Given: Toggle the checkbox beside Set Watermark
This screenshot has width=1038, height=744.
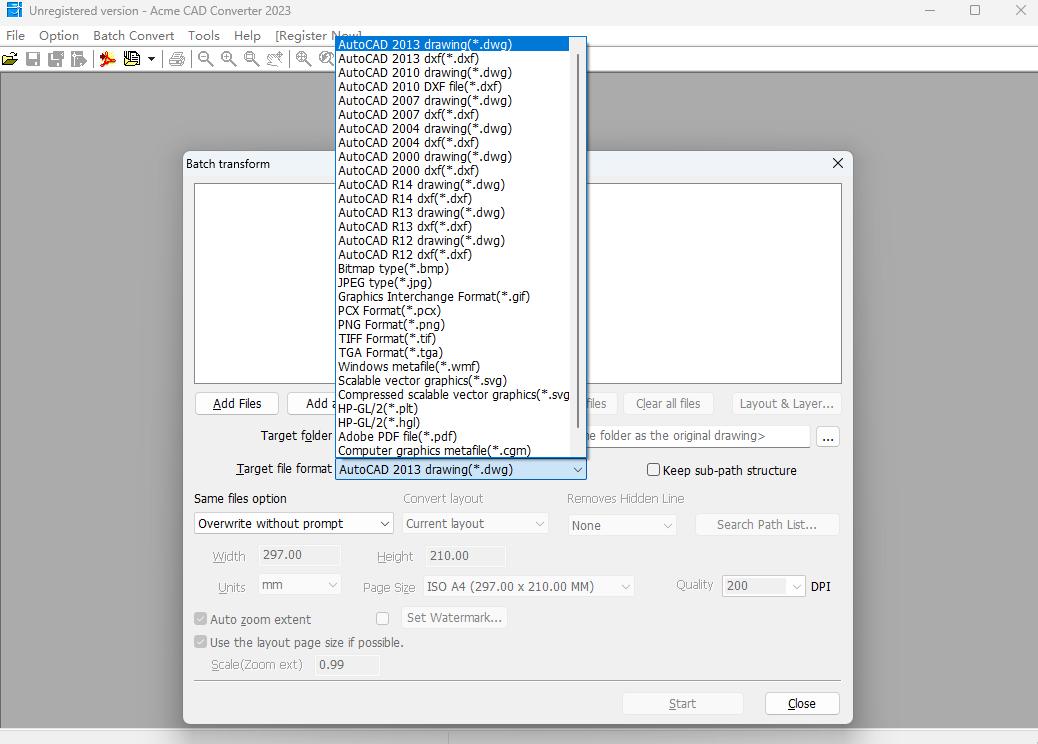Looking at the screenshot, I should (383, 618).
